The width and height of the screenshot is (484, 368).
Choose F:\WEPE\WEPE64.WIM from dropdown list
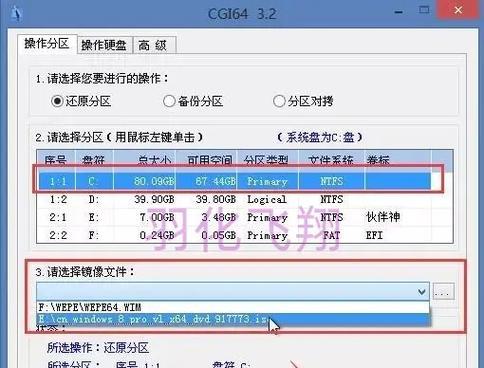coord(233,307)
